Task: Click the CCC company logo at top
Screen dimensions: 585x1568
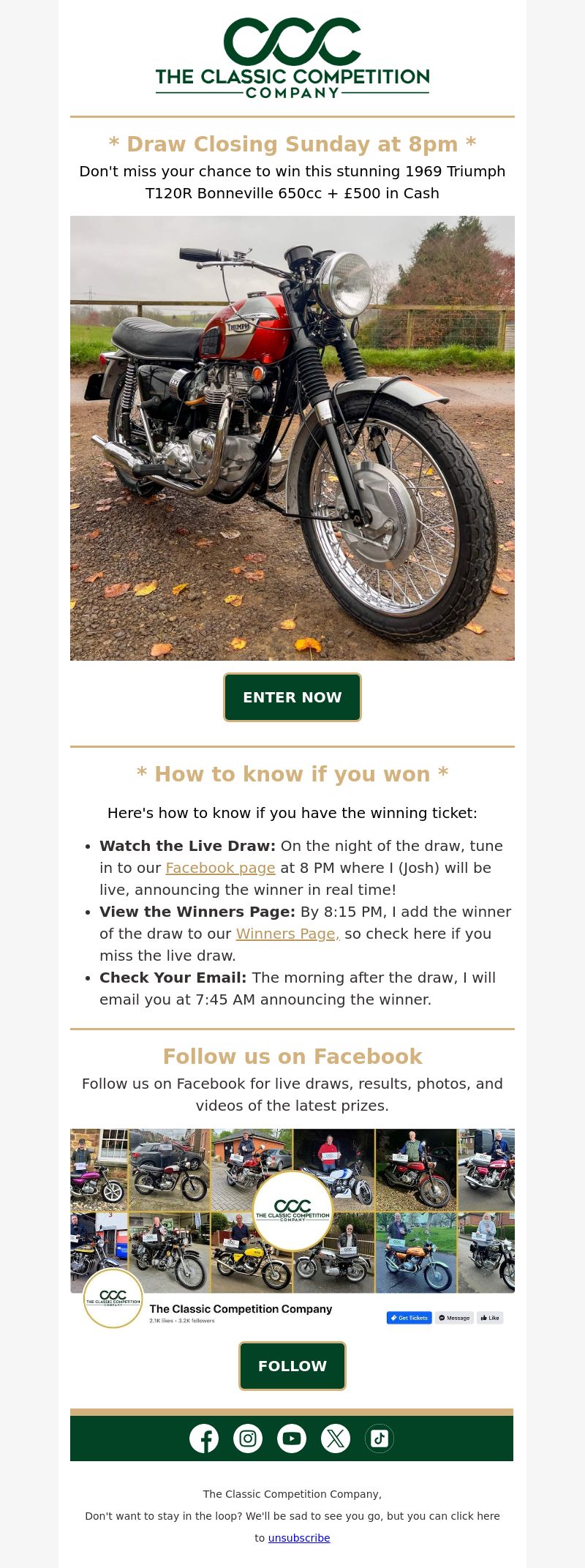Action: click(292, 58)
